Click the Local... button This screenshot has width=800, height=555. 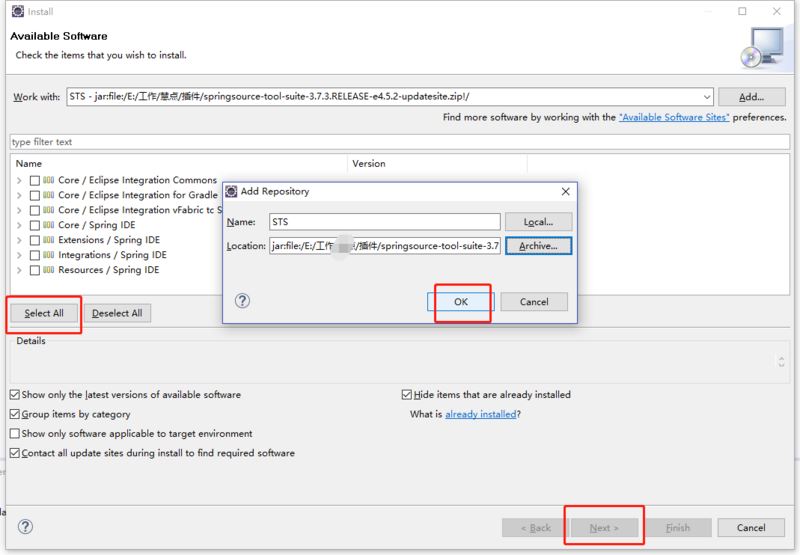tap(538, 222)
